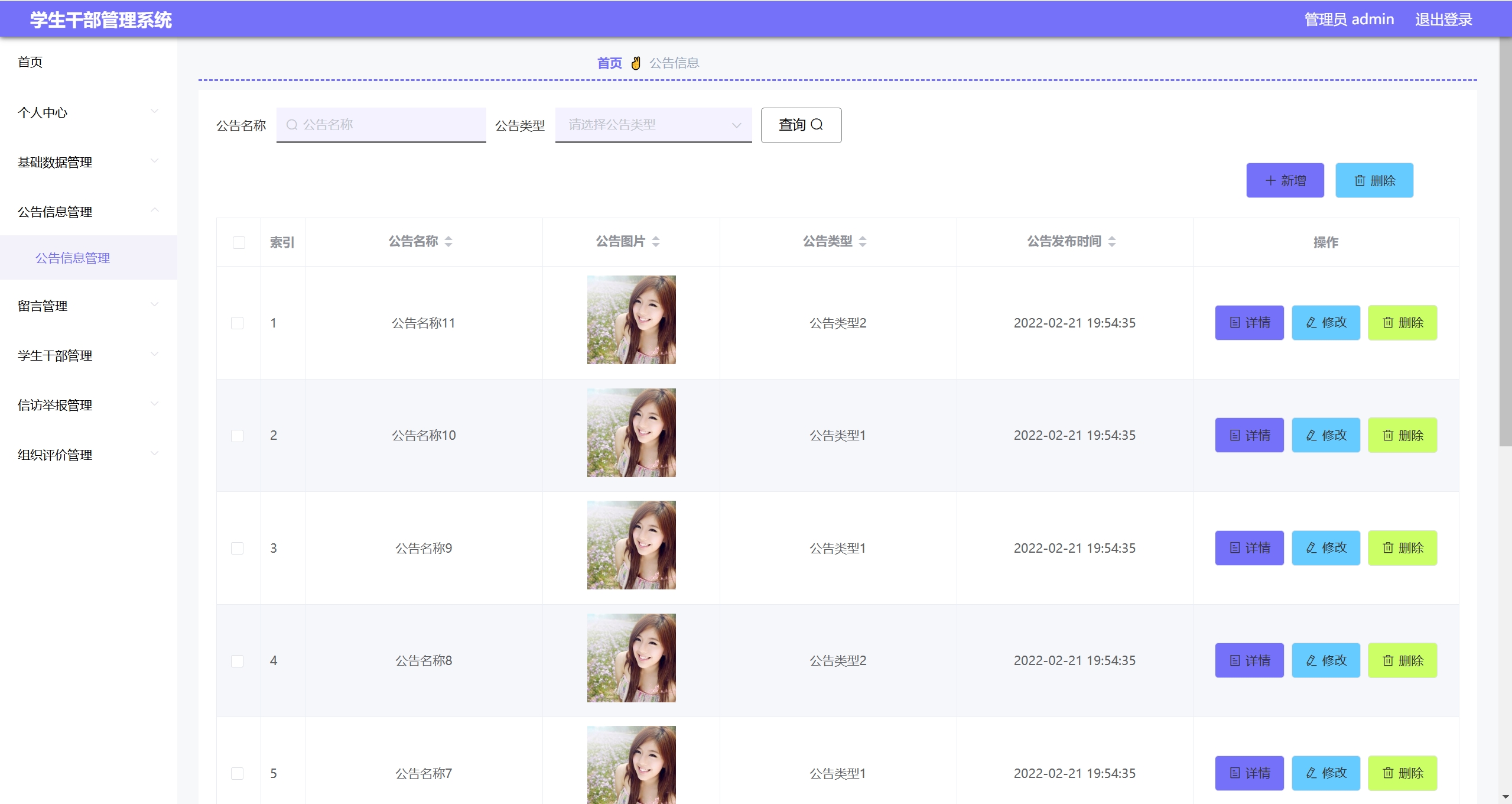Viewport: 1512px width, 804px height.
Task: Click 删除 for 公告名称9
Action: [x=1403, y=548]
